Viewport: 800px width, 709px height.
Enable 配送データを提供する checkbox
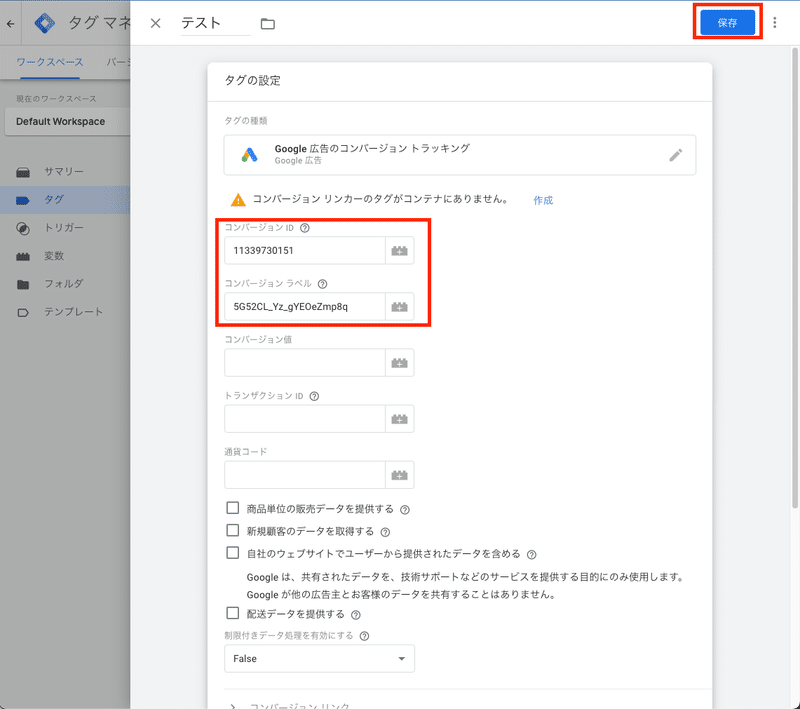click(233, 613)
